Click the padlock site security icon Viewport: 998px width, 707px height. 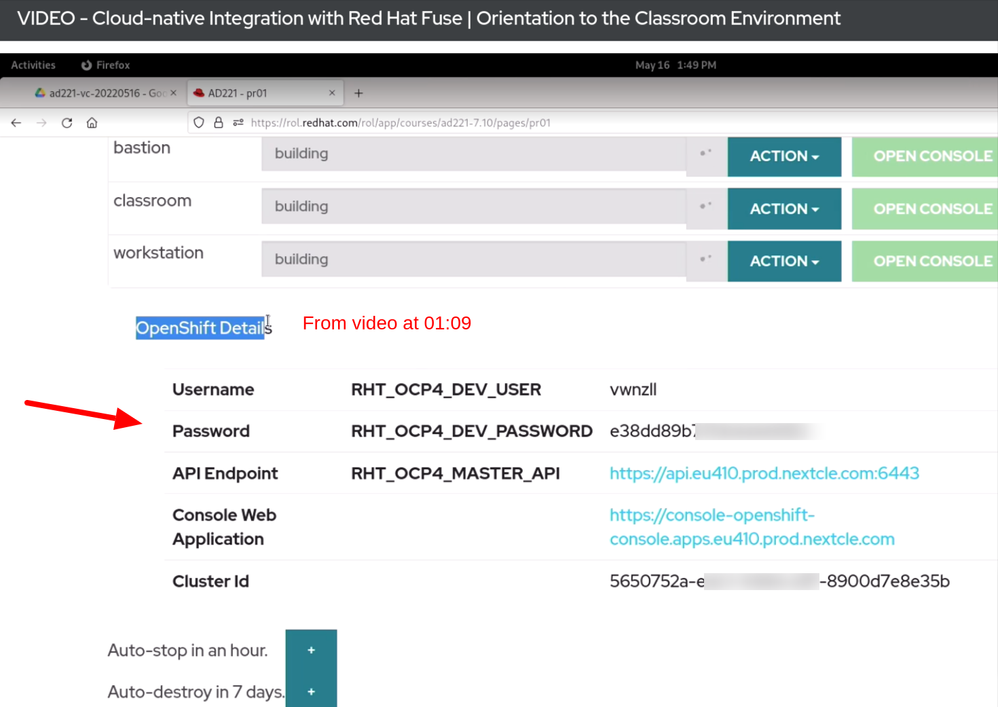218,123
